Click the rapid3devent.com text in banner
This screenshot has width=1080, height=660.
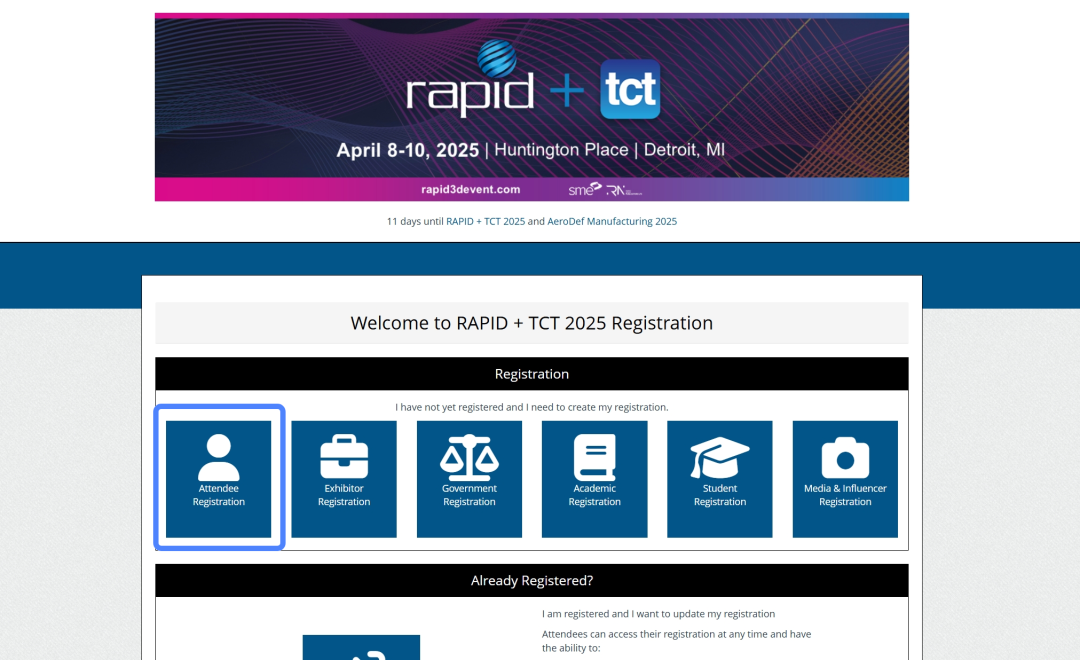point(471,189)
